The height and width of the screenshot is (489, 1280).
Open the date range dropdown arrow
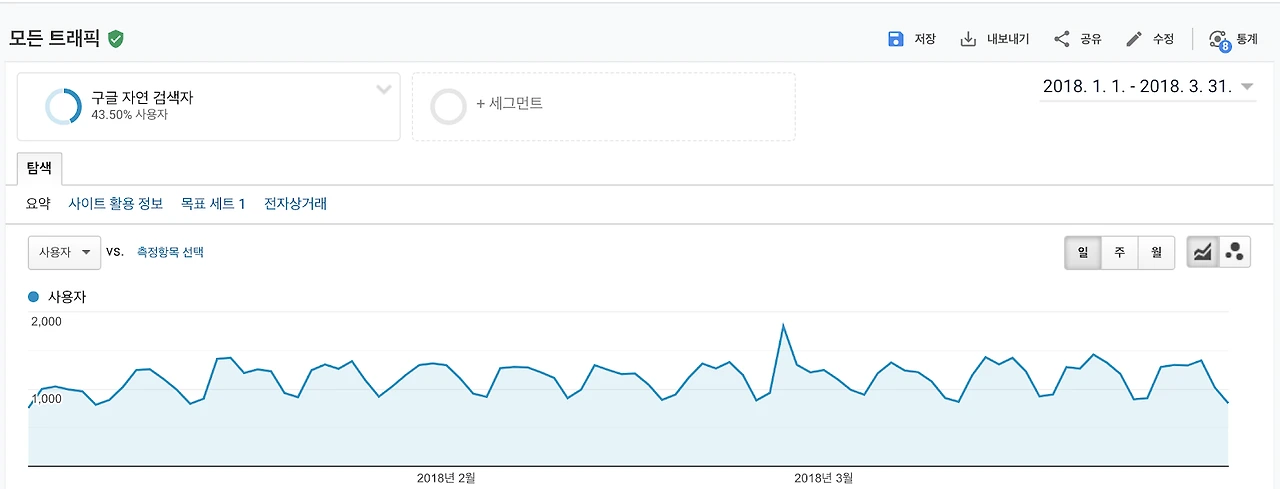(x=1247, y=87)
